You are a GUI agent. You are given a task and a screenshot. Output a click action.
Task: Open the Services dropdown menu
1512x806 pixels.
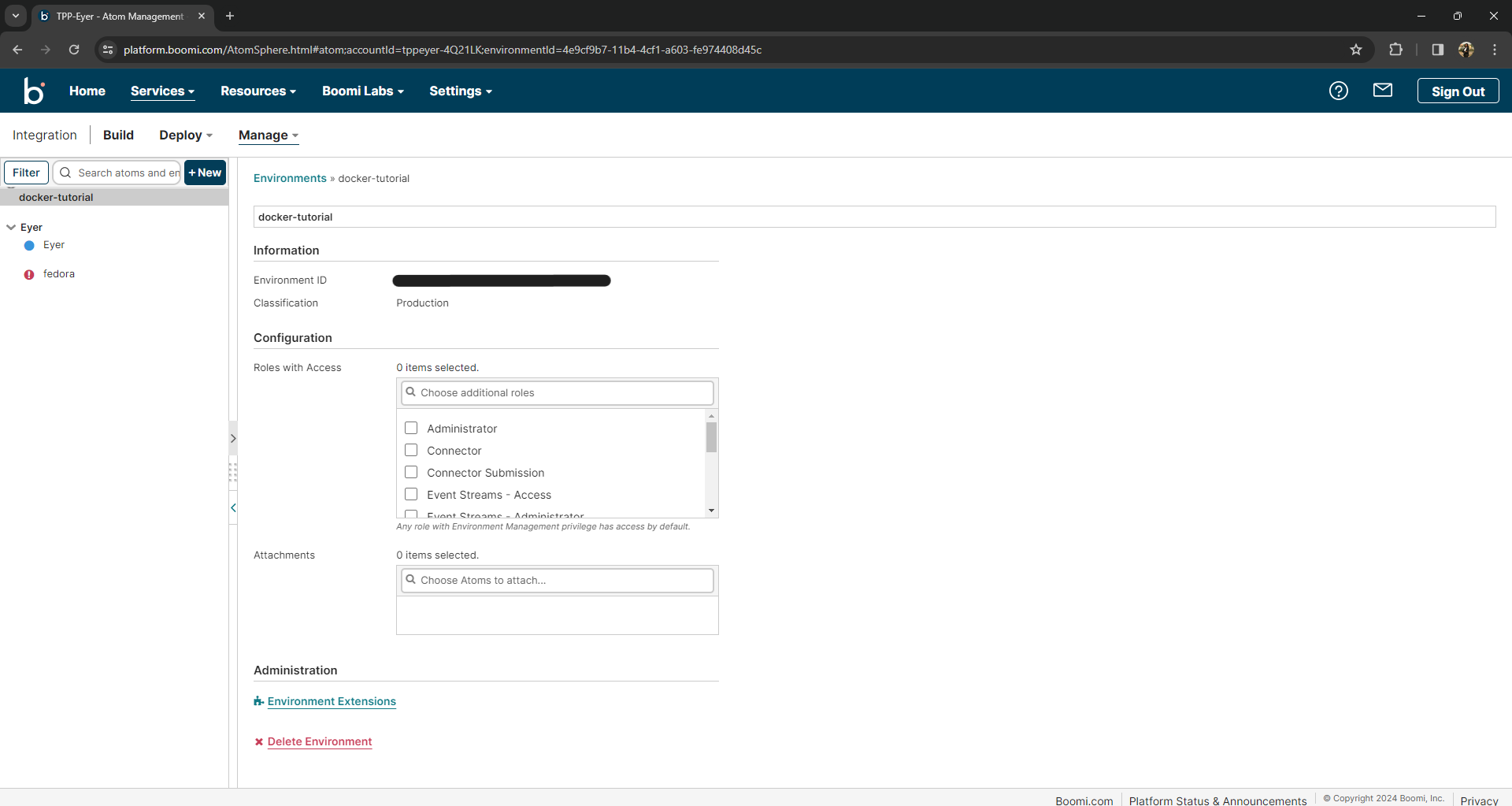click(162, 91)
